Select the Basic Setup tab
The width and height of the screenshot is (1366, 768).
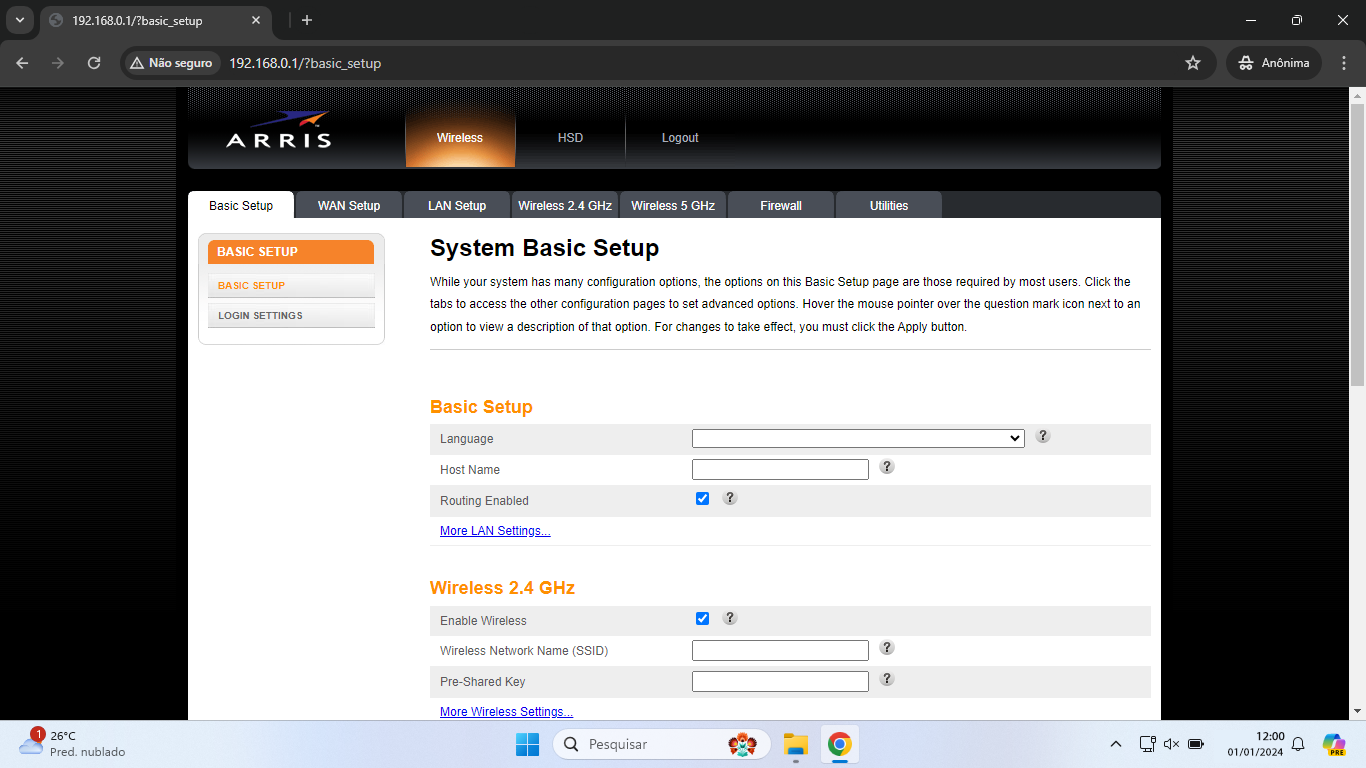click(241, 205)
